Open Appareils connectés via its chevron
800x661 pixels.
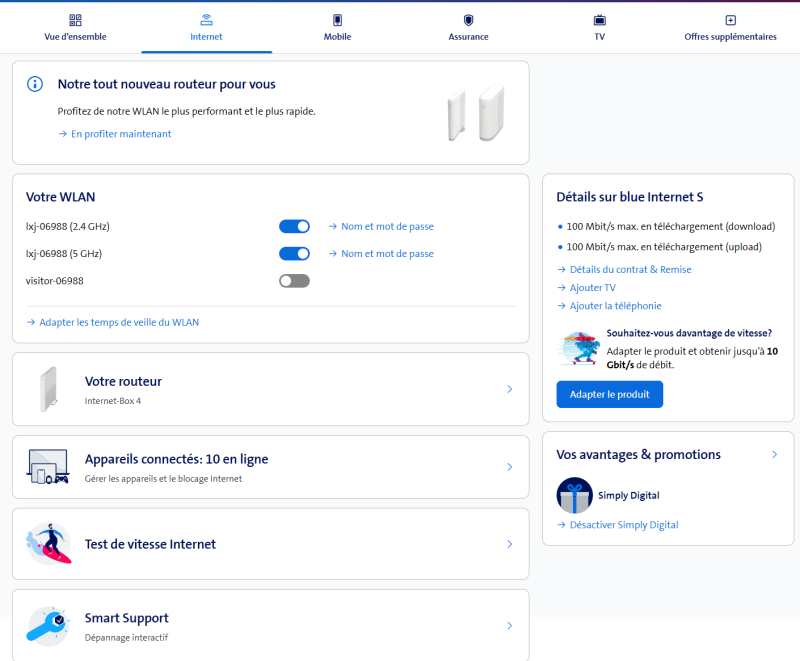tap(509, 467)
